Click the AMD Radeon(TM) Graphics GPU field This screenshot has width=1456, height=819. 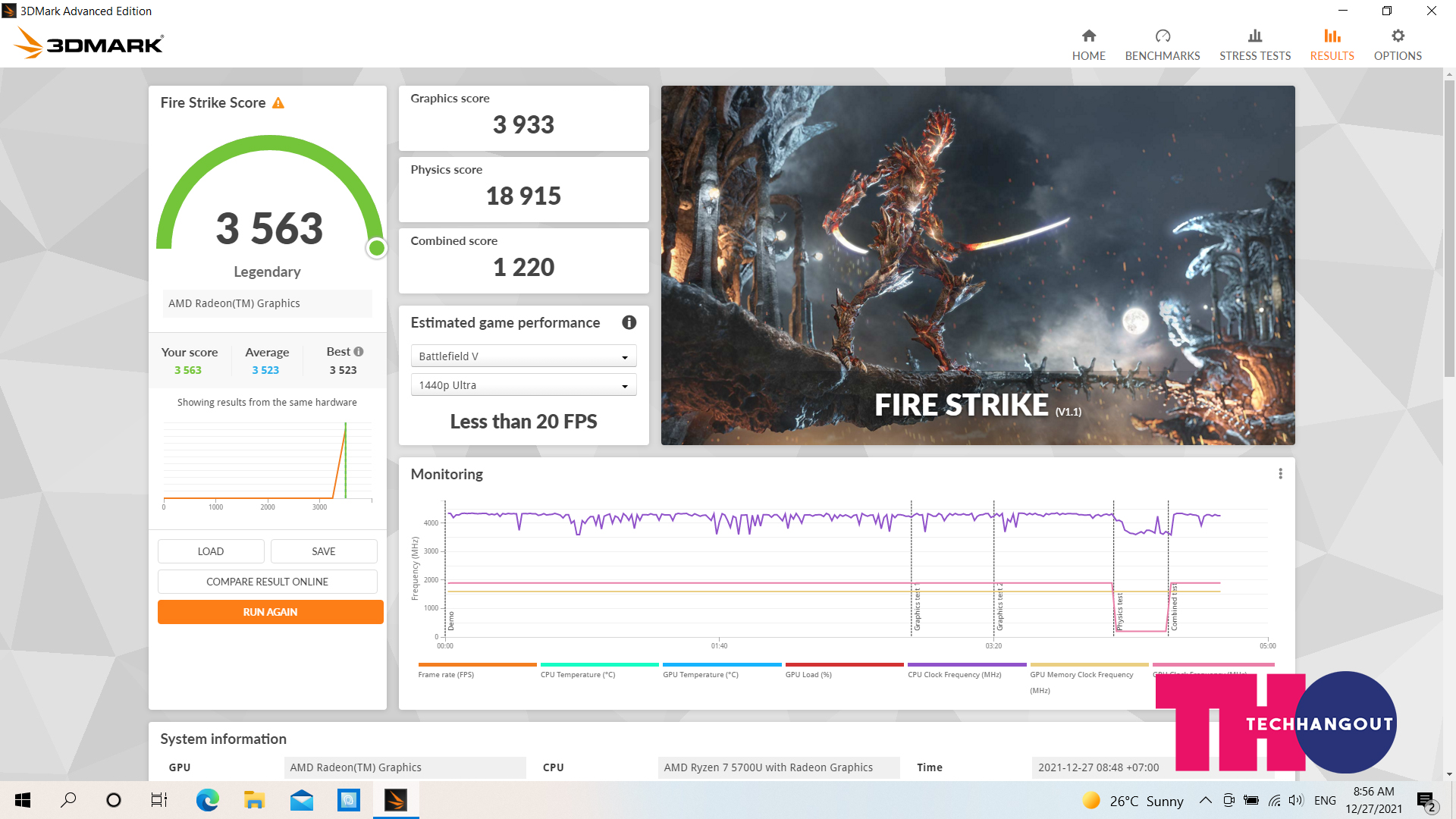tap(405, 767)
